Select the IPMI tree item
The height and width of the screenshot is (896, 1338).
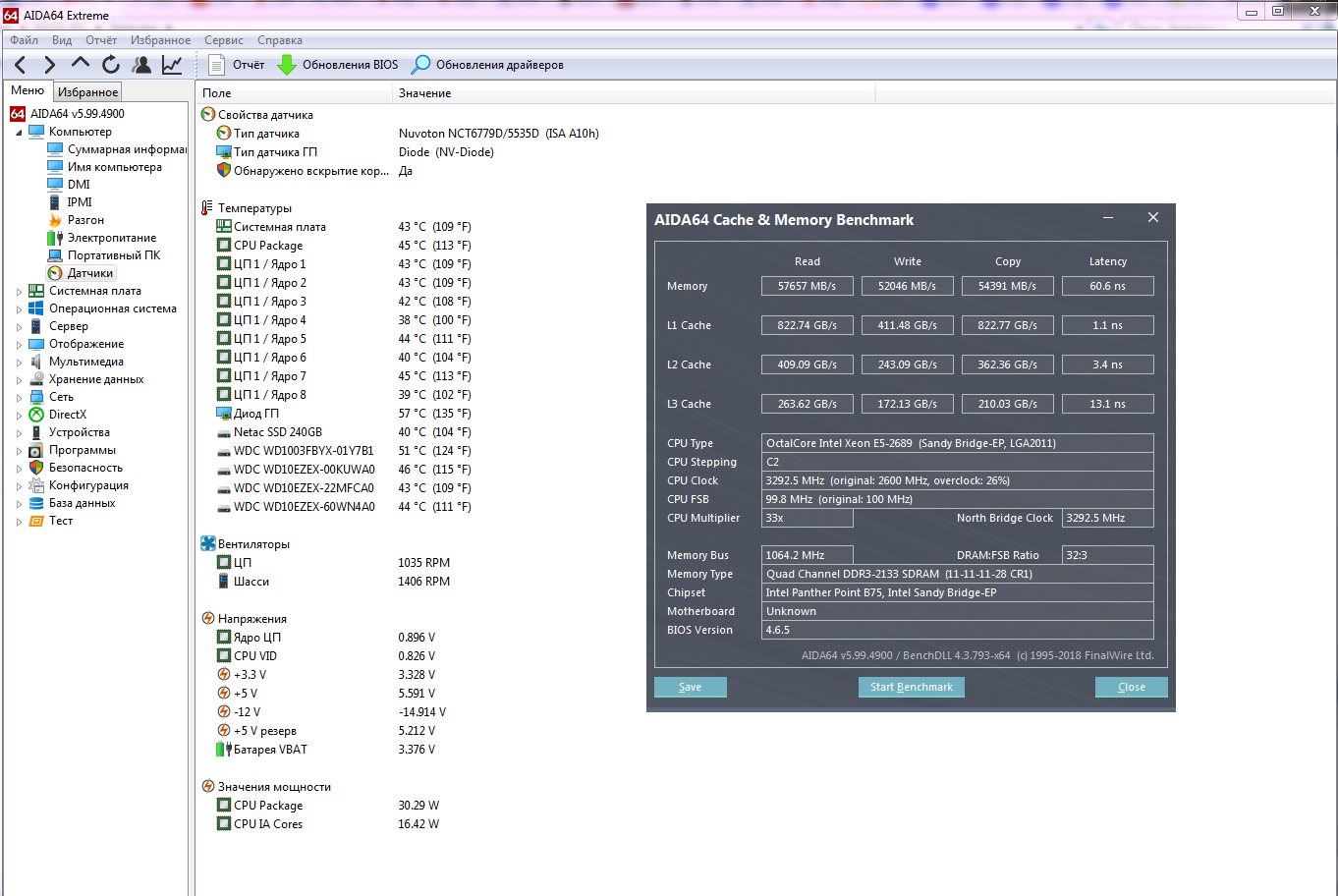click(x=80, y=202)
